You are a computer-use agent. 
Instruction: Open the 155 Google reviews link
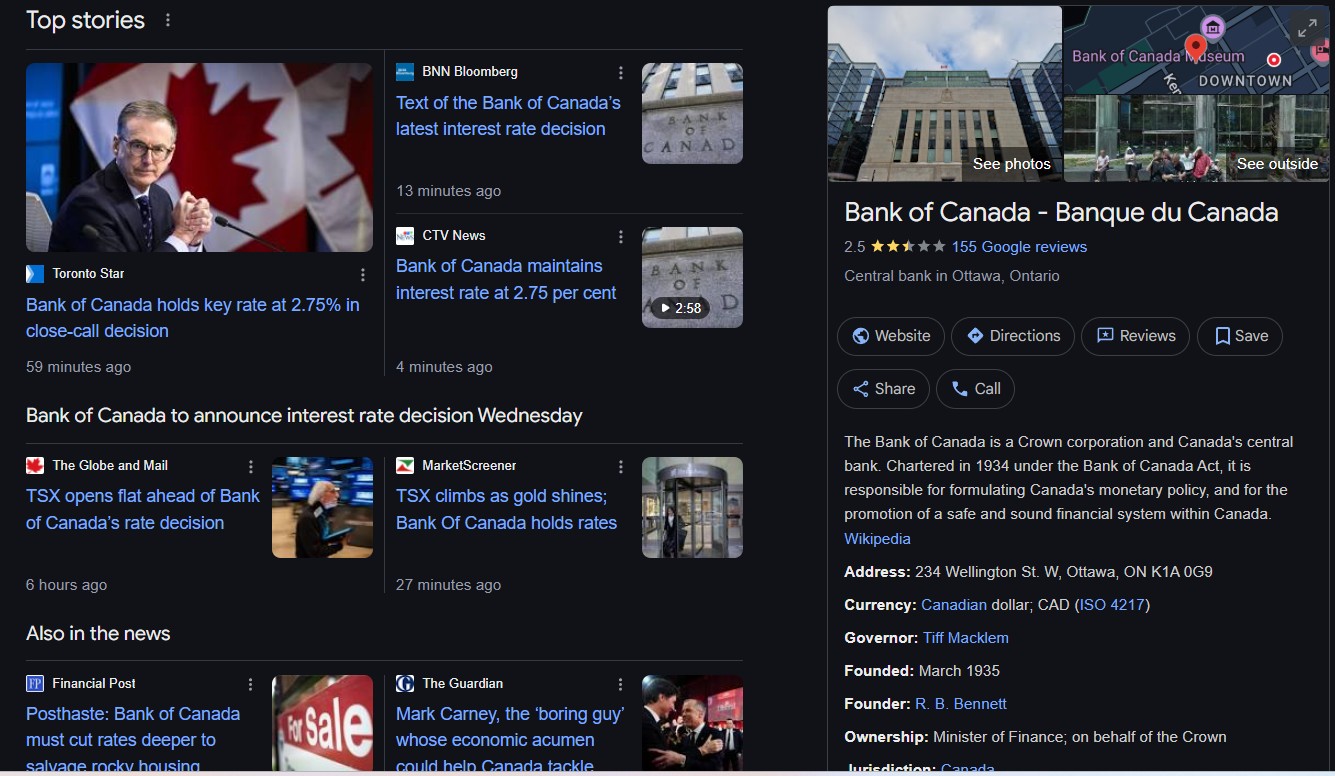click(x=1019, y=247)
